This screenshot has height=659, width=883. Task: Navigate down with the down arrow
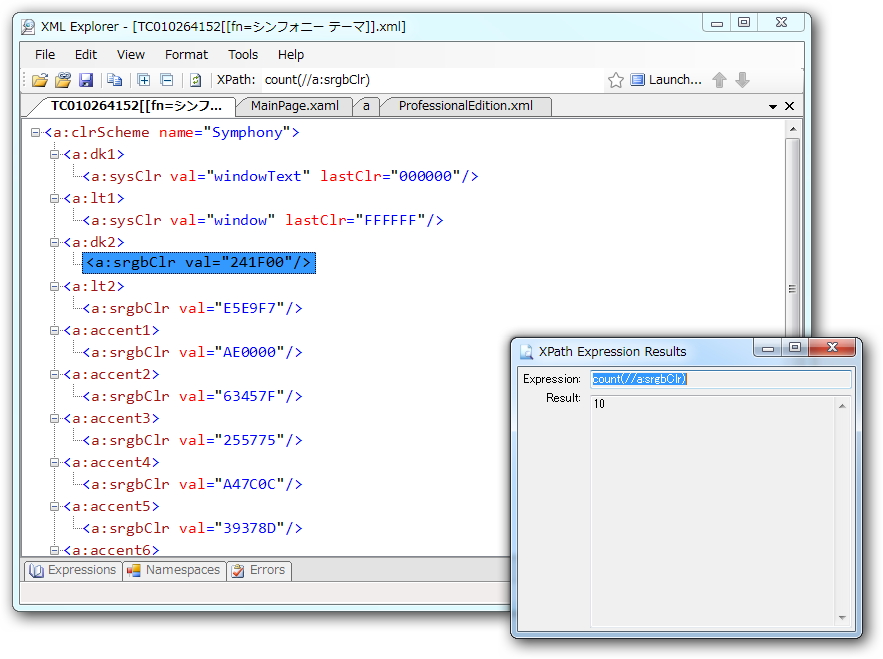pos(742,79)
